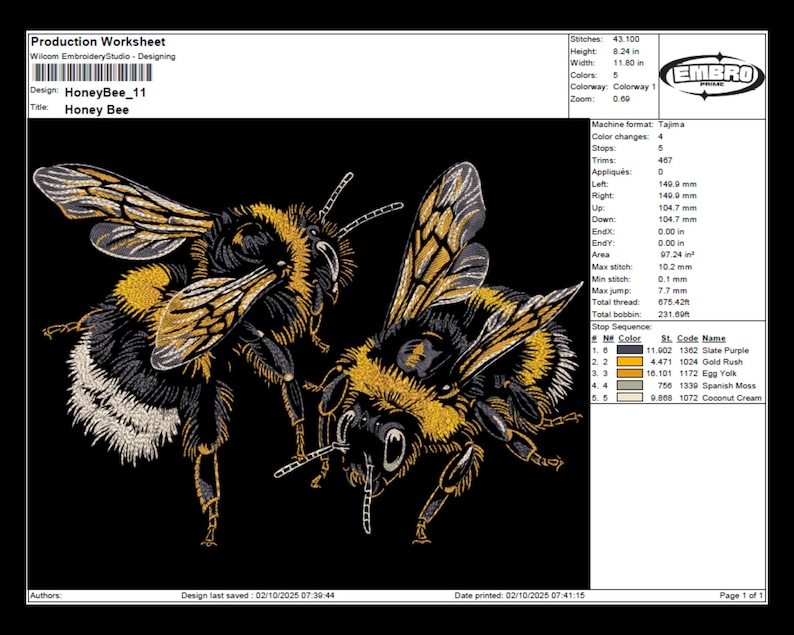This screenshot has width=794, height=635.
Task: Click the 'Name' column header
Action: (x=713, y=338)
